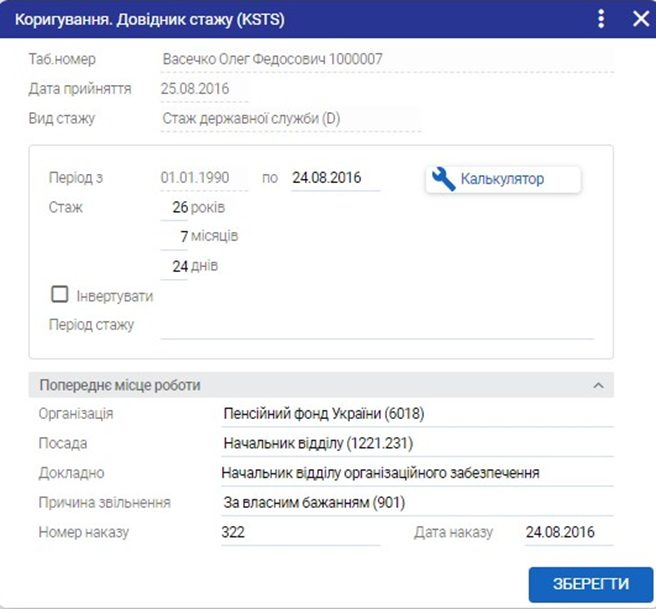656x609 pixels.
Task: Open the Калькулятор button
Action: [x=503, y=180]
